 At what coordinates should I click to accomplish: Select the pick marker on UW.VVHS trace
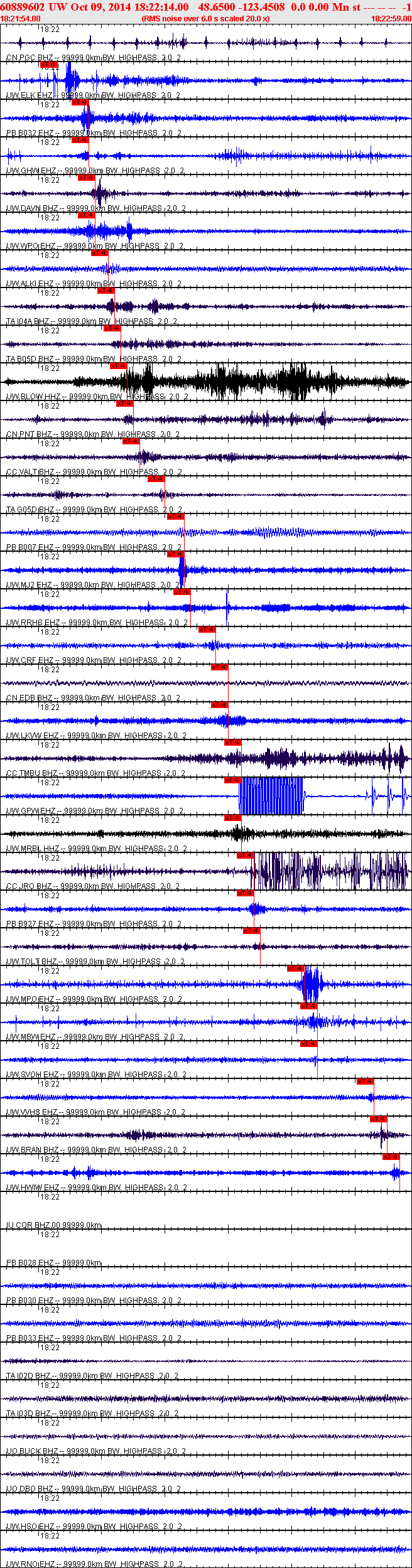(365, 1082)
